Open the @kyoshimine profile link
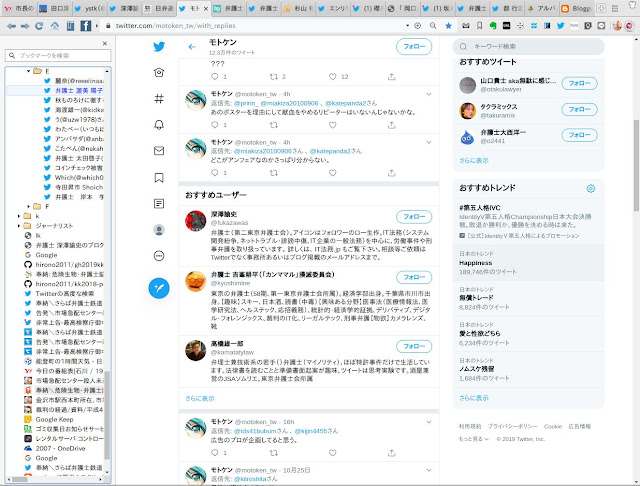This screenshot has height=486, width=640. coord(230,283)
